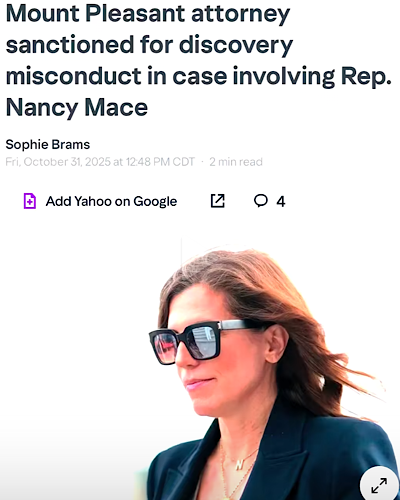Click the article headline's first line, Mount Pleasant attorney

pyautogui.click(x=148, y=14)
